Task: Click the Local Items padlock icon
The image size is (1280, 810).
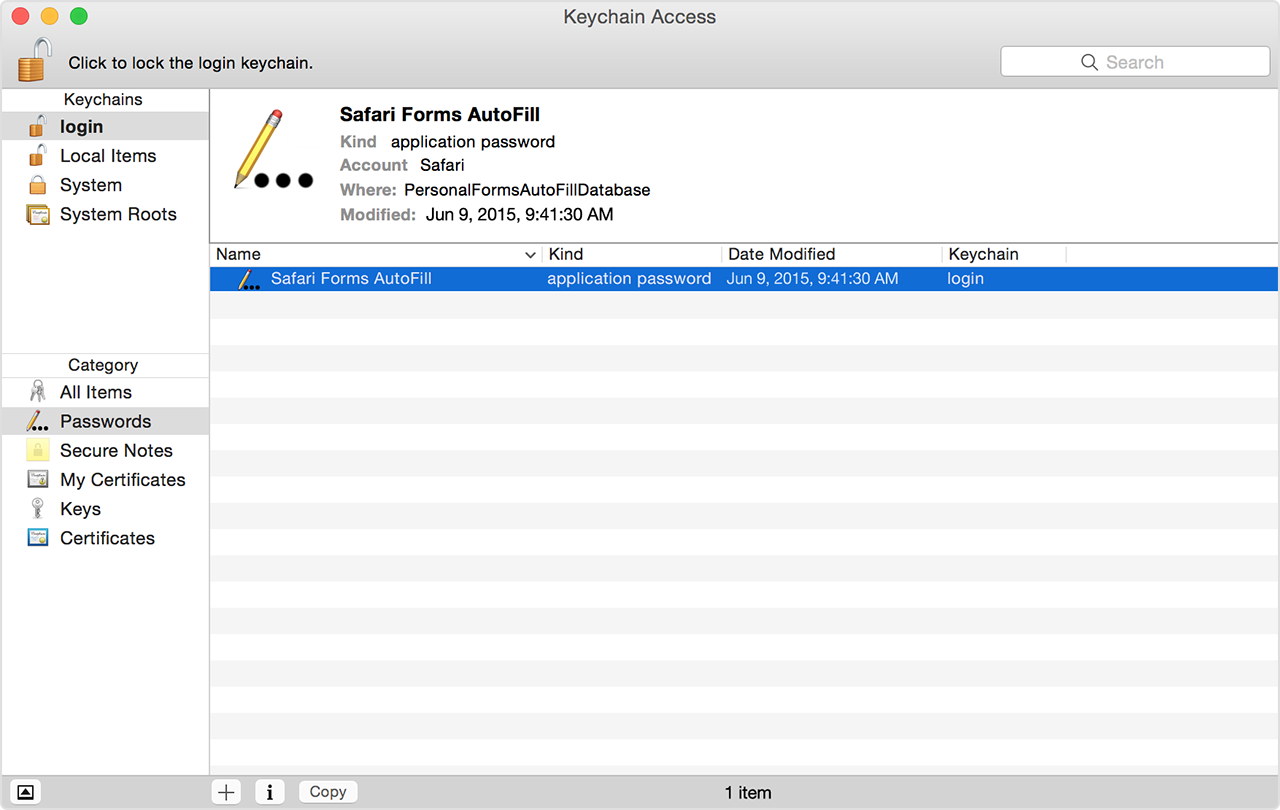Action: pyautogui.click(x=37, y=155)
